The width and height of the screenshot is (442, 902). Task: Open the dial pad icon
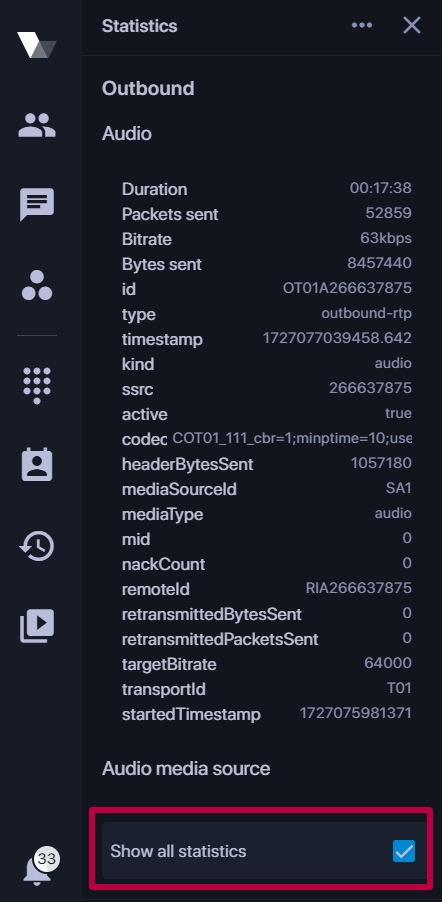37,385
